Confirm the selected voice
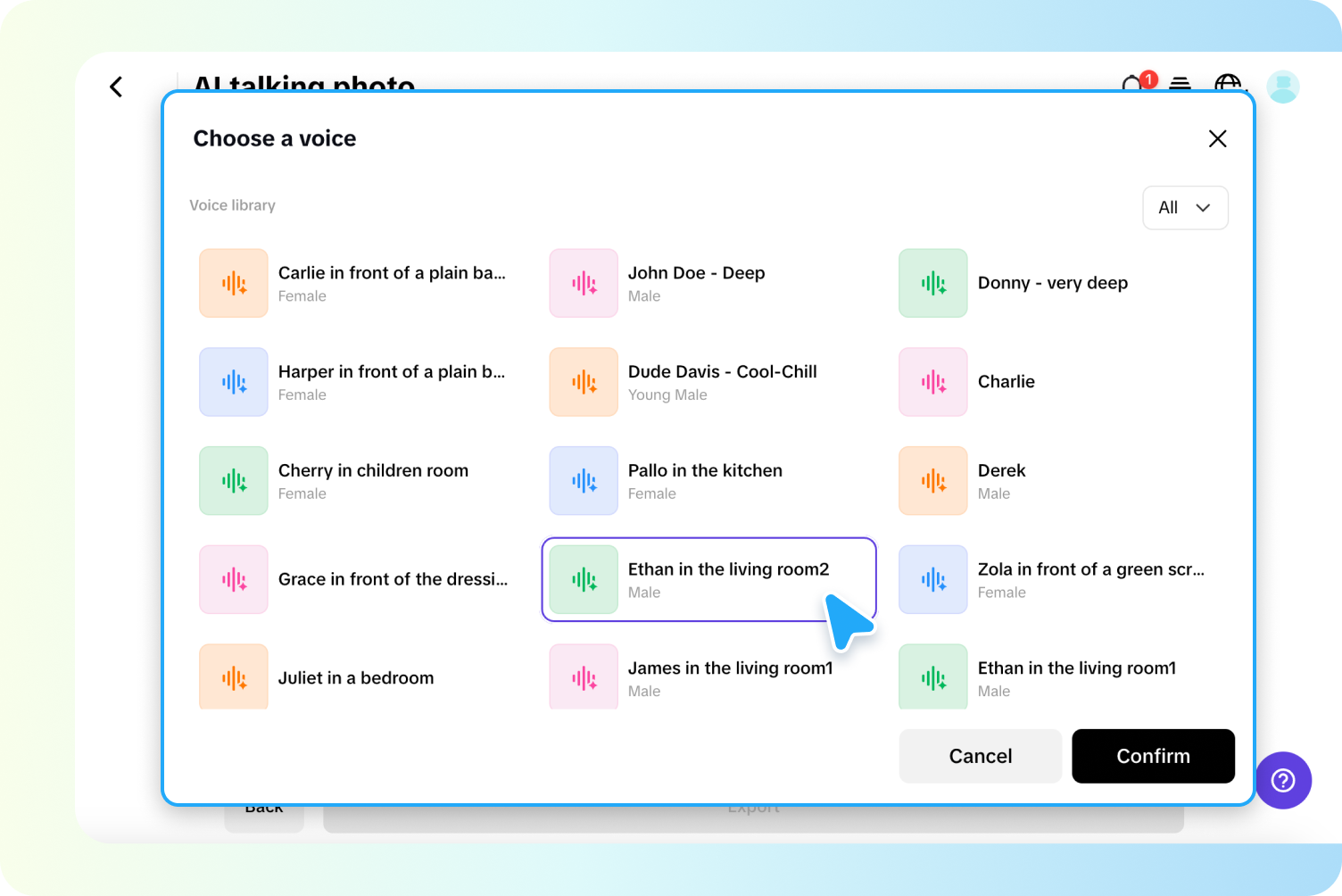 pos(1153,756)
